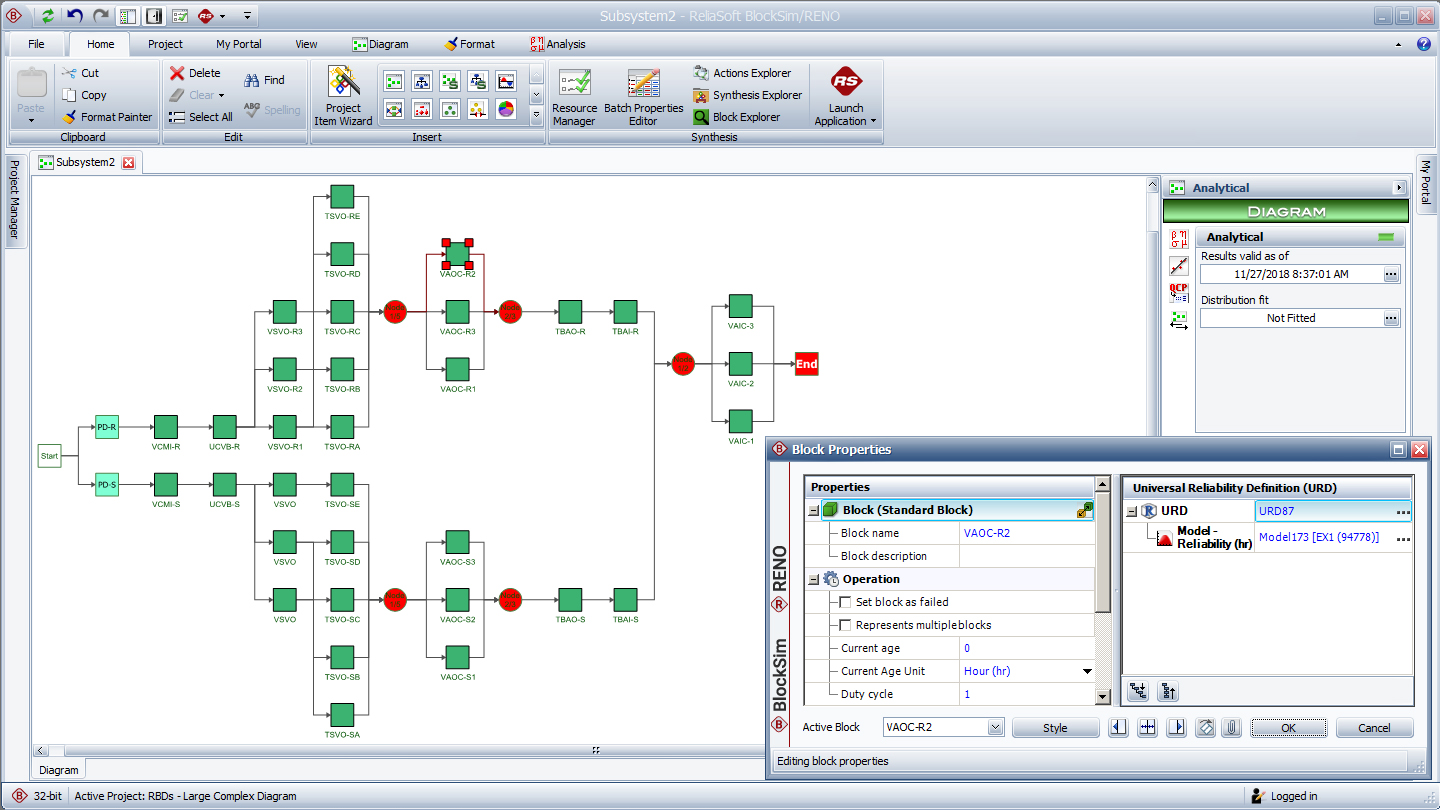Open the File menu
This screenshot has width=1440, height=810.
pos(36,44)
